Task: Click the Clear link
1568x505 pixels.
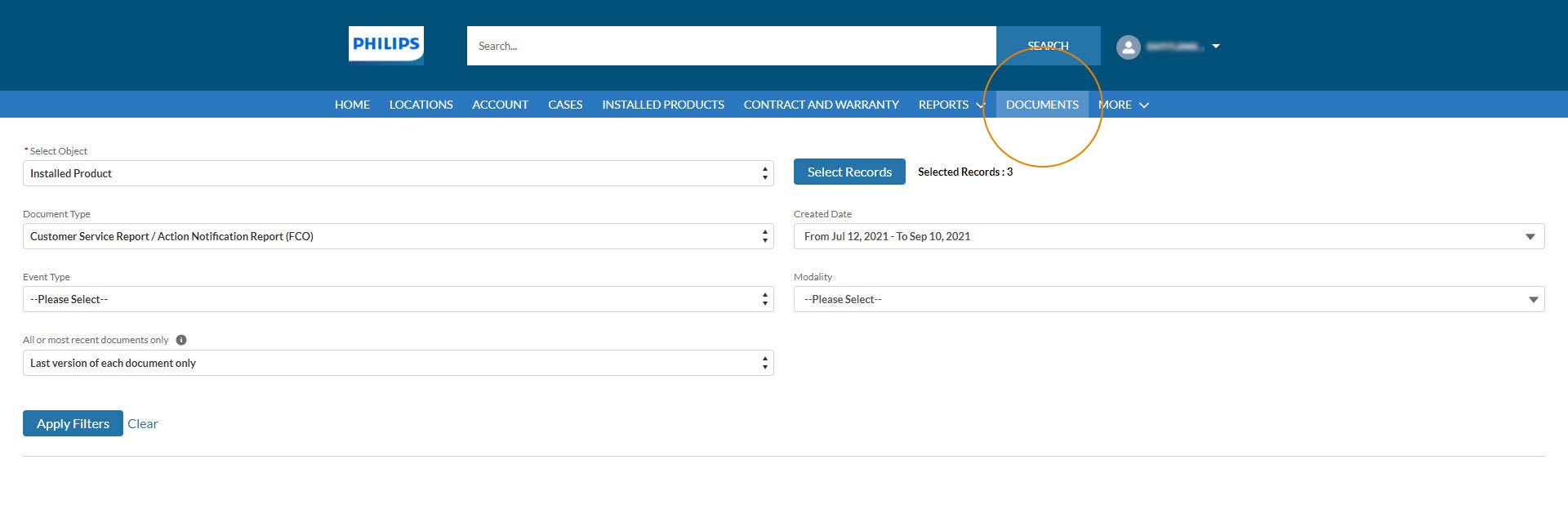Action: click(x=143, y=423)
